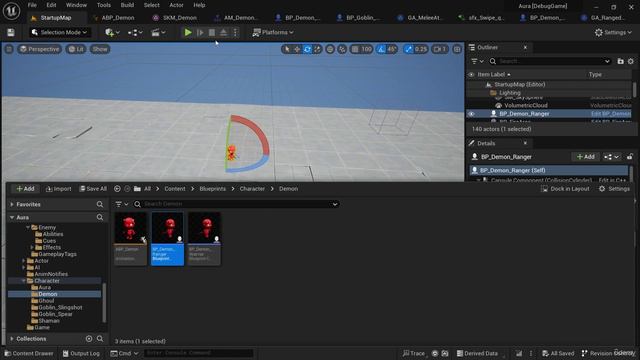The width and height of the screenshot is (640, 360).
Task: Toggle visibility of BP_Demon_Ranger in Outliner
Action: pyautogui.click(x=471, y=114)
